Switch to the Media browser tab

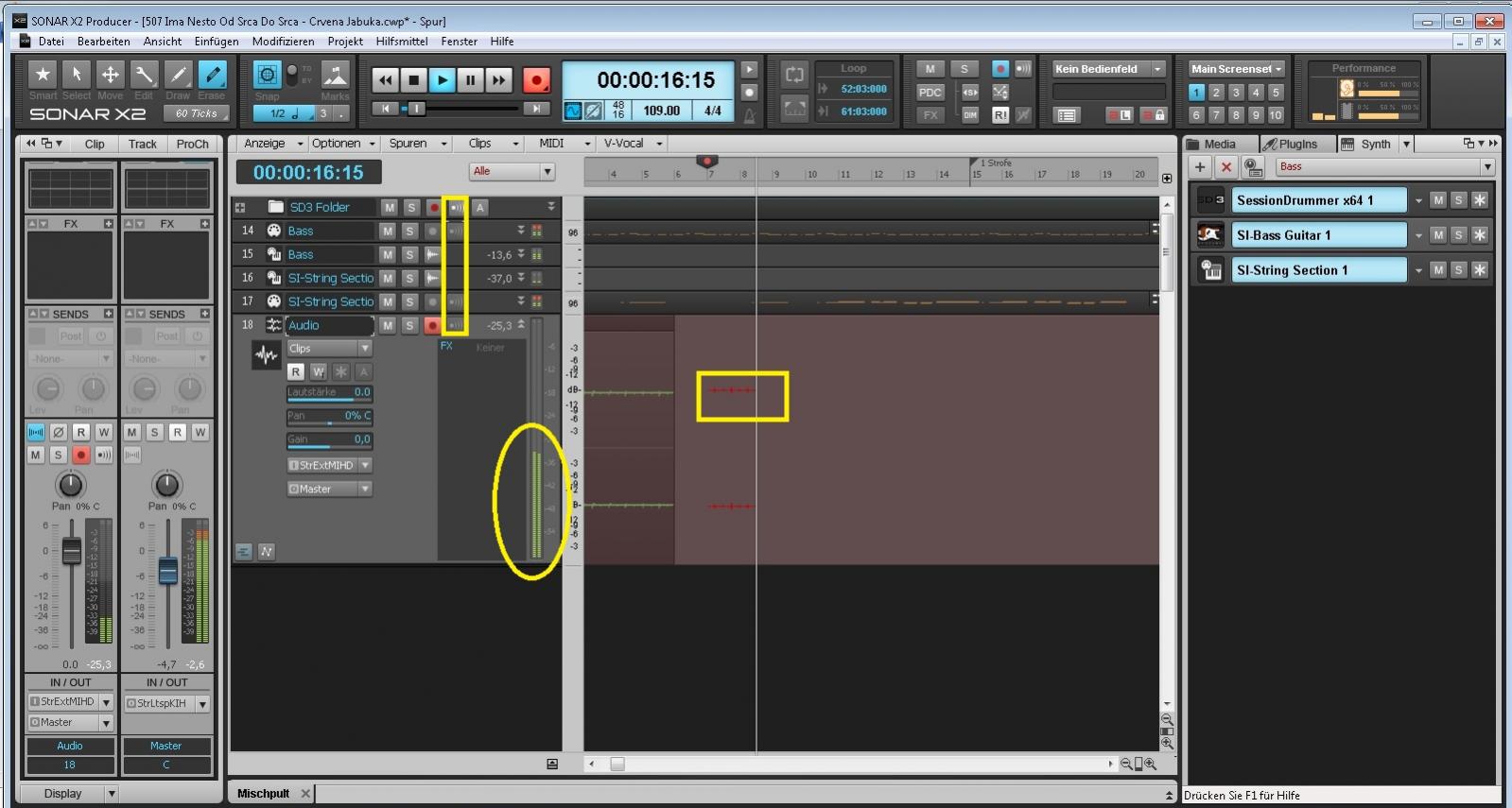[x=1220, y=144]
